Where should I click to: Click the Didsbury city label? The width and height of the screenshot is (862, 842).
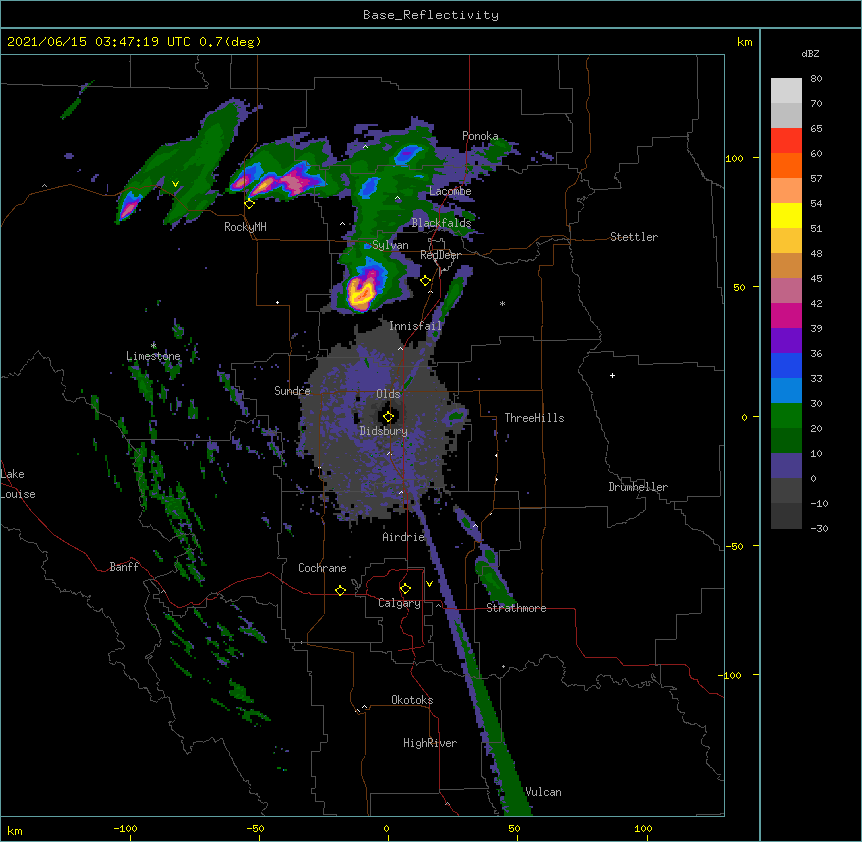(384, 431)
